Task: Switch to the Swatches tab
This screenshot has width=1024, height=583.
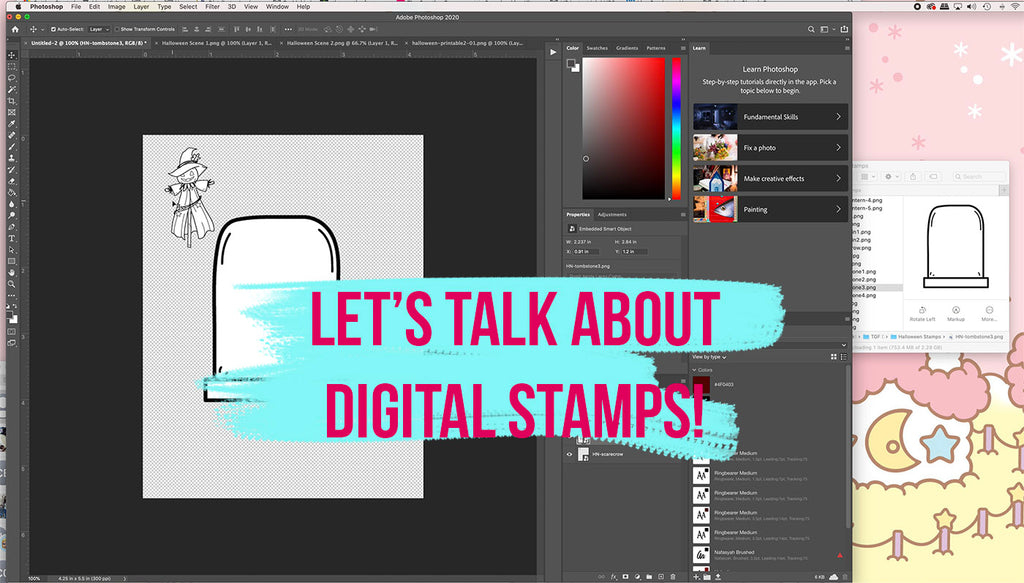Action: tap(597, 48)
